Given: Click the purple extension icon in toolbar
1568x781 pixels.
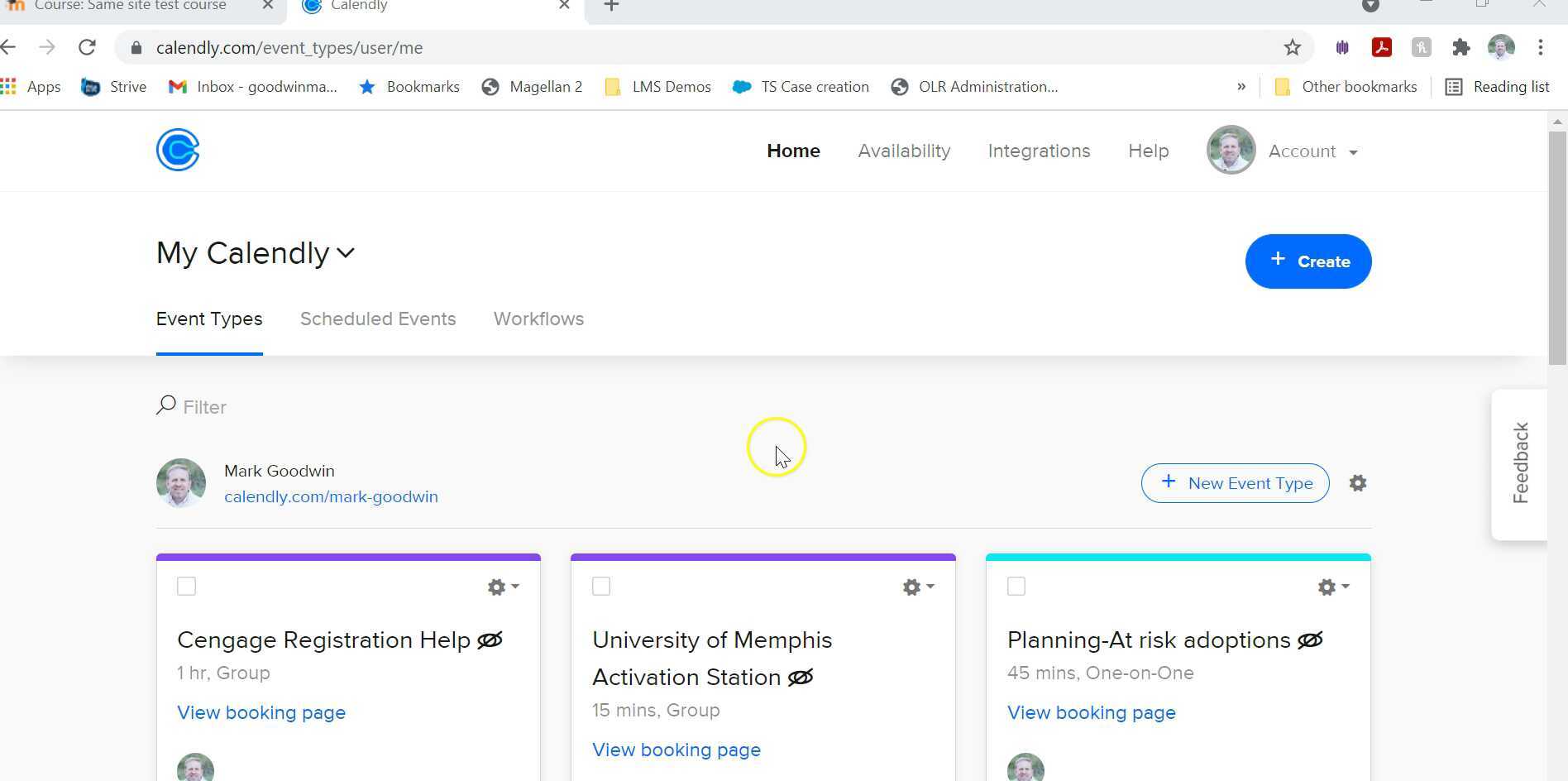Looking at the screenshot, I should [x=1342, y=48].
